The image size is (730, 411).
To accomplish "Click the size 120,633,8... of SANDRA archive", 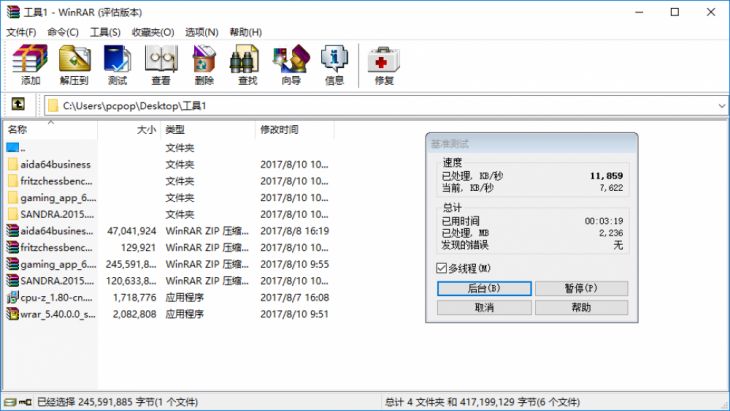I will pos(131,281).
